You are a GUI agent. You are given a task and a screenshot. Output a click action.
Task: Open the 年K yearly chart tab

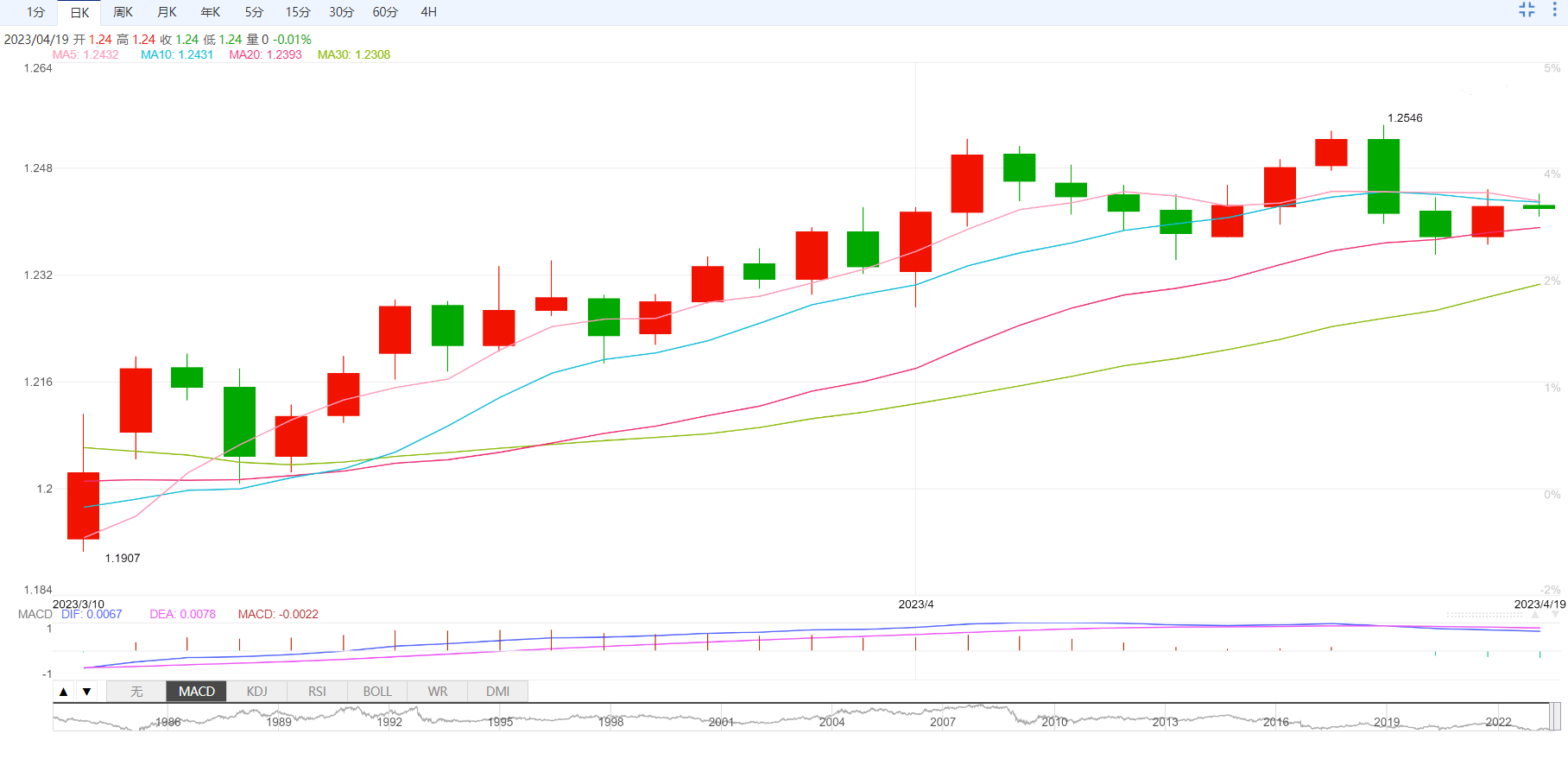211,12
